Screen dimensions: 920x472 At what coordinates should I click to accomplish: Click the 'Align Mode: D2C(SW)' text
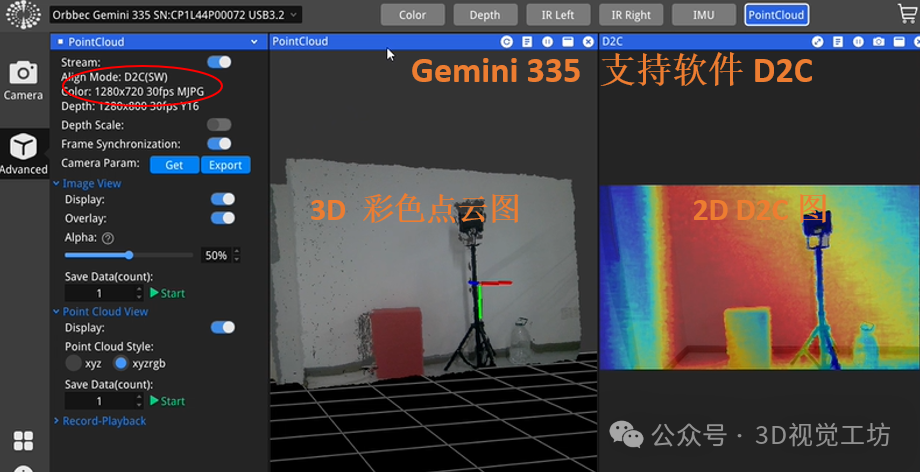pos(114,77)
